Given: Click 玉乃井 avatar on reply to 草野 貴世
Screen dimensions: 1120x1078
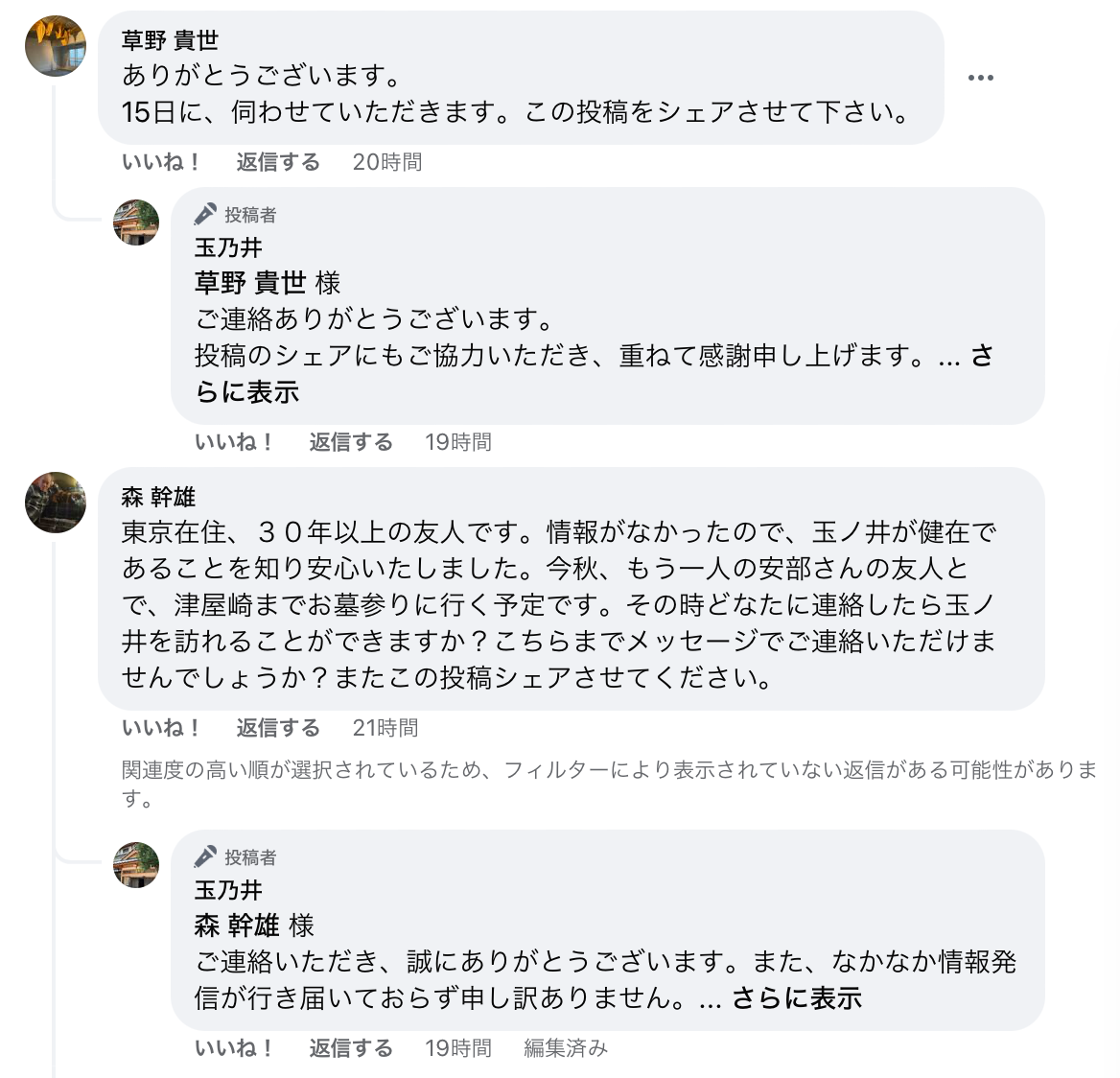Looking at the screenshot, I should (136, 223).
